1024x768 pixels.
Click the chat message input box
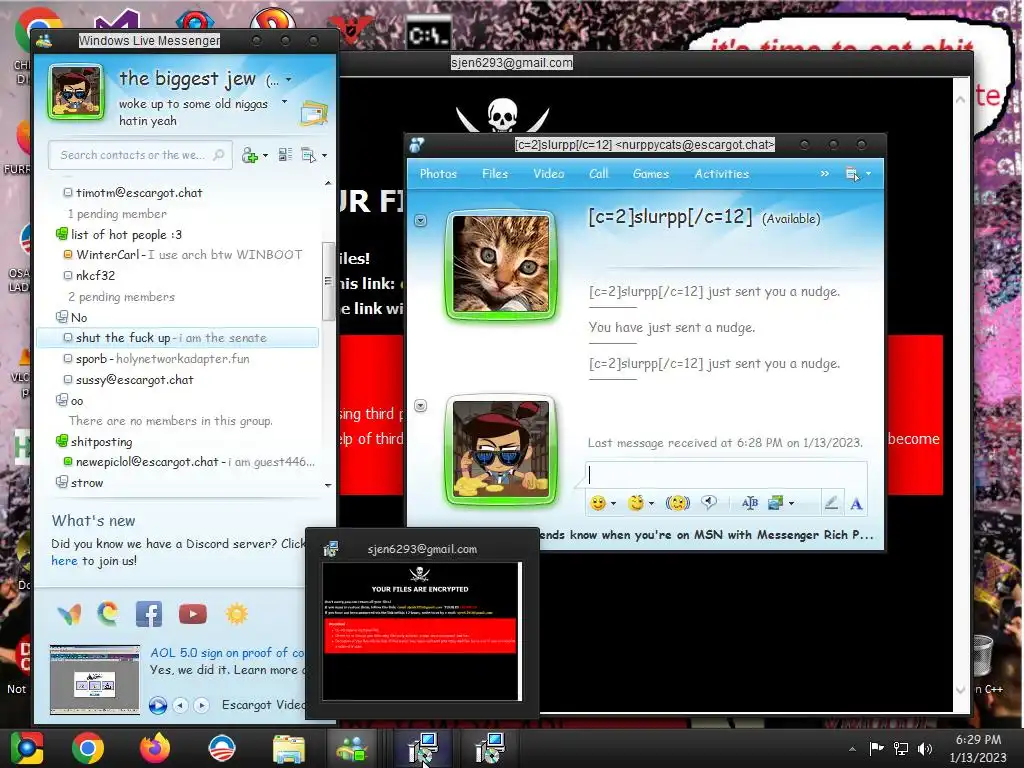[726, 474]
